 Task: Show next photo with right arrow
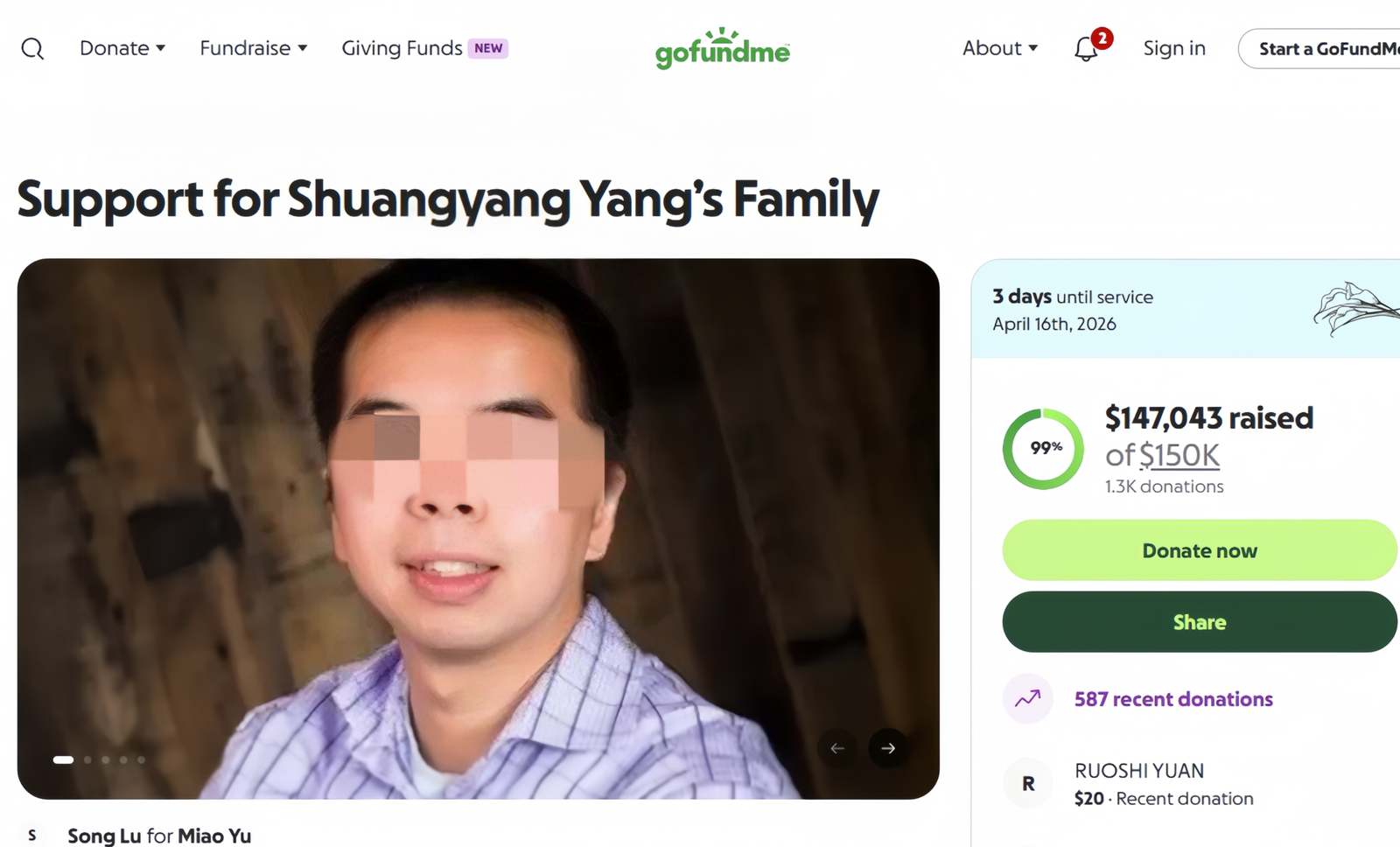coord(888,748)
